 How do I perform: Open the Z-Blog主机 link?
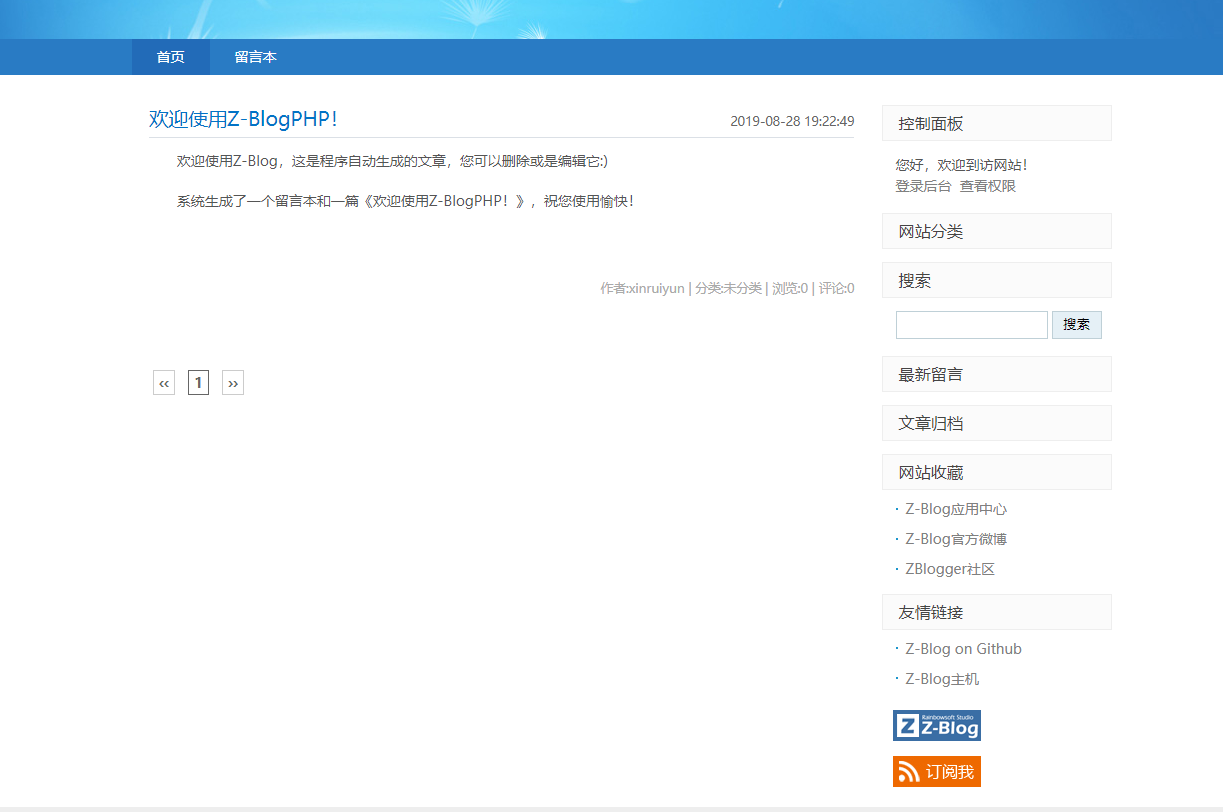click(942, 679)
